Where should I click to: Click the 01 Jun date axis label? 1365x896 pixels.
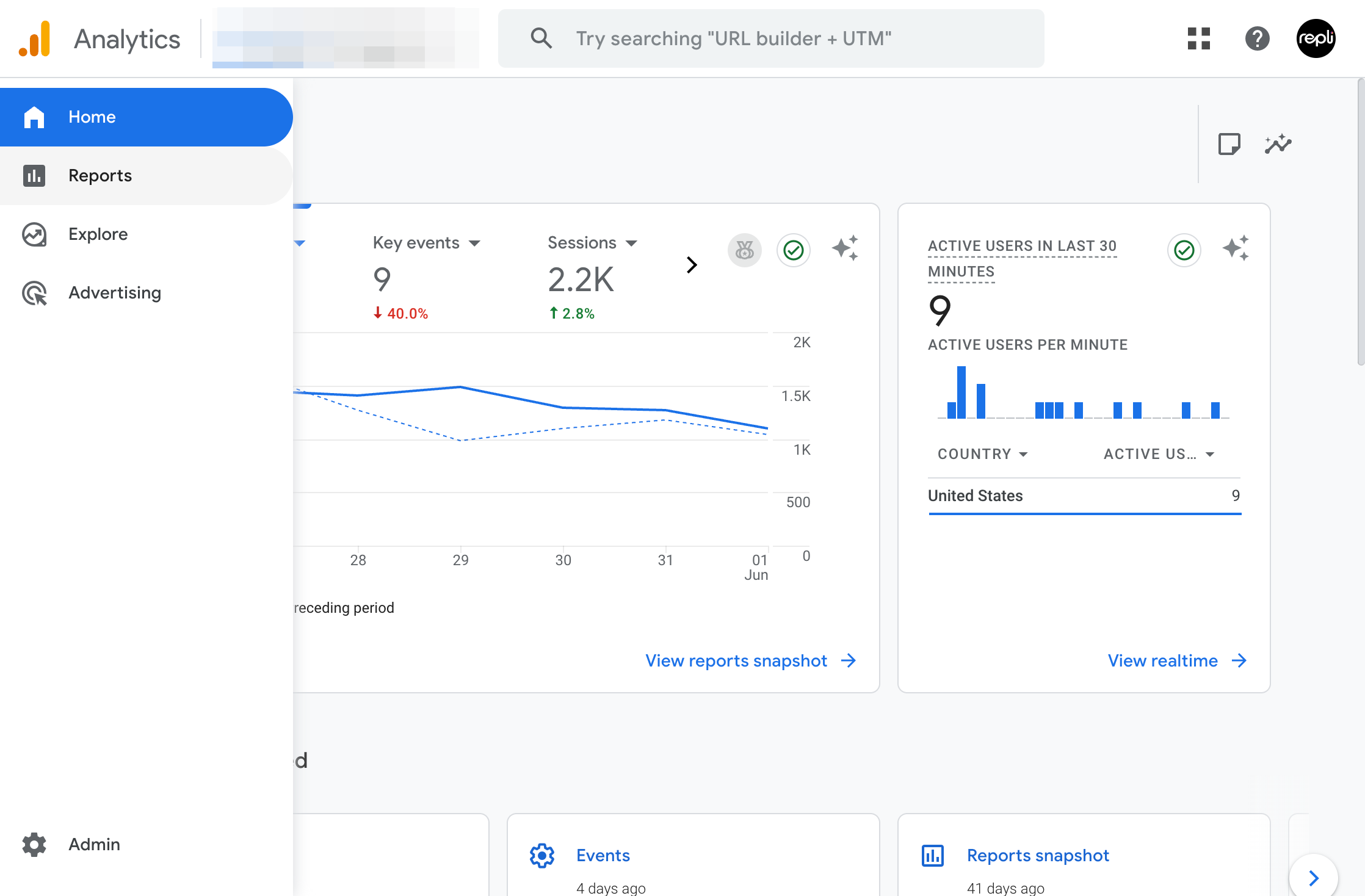pyautogui.click(x=757, y=568)
